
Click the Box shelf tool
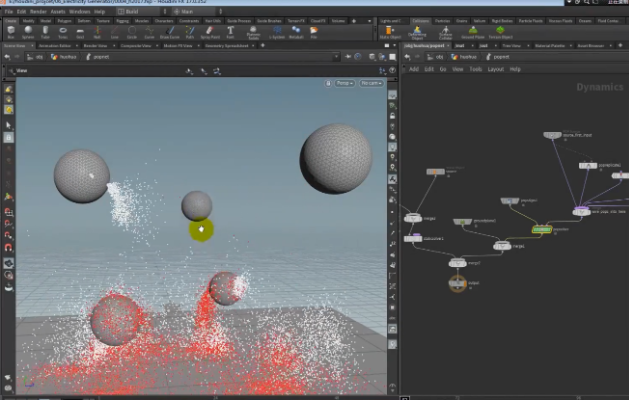[x=11, y=33]
